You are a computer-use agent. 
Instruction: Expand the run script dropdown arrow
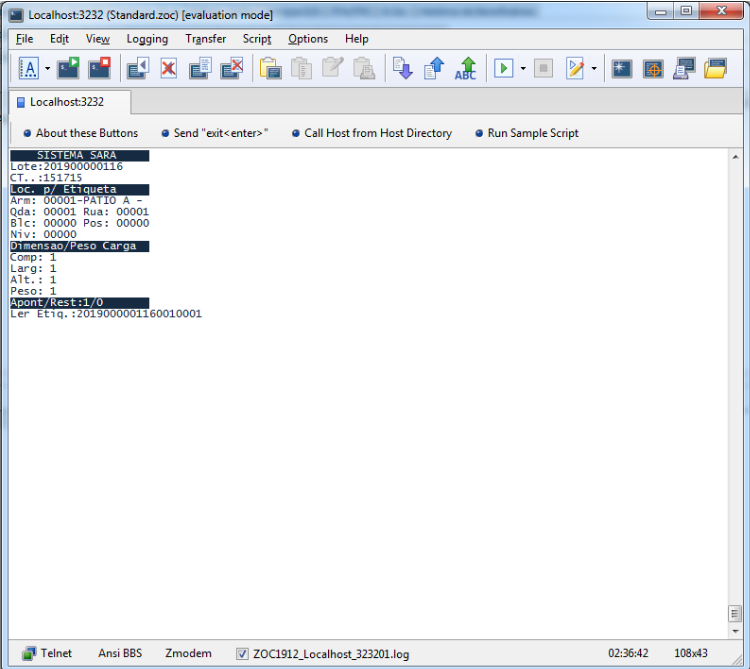pos(523,68)
